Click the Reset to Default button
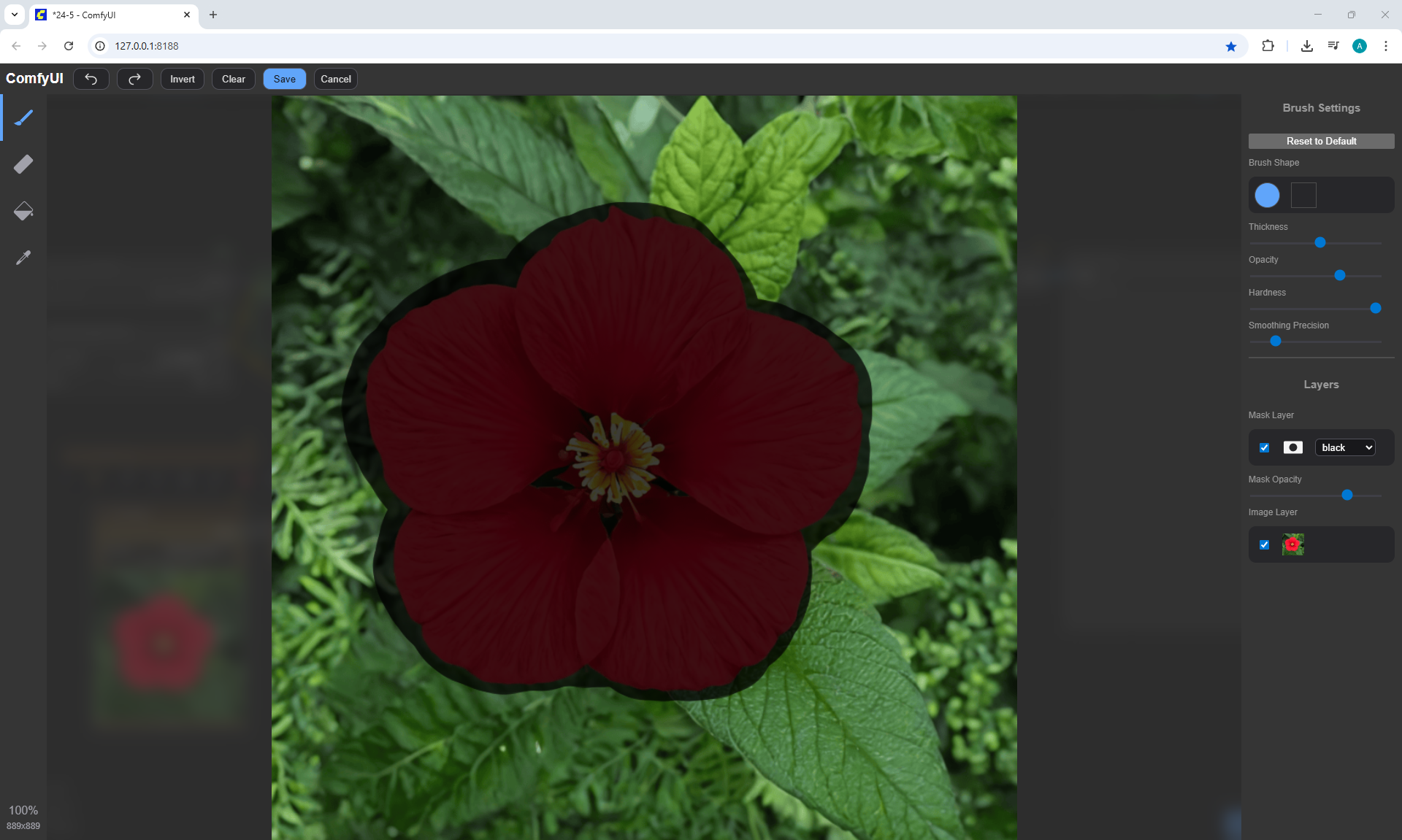 [x=1321, y=141]
